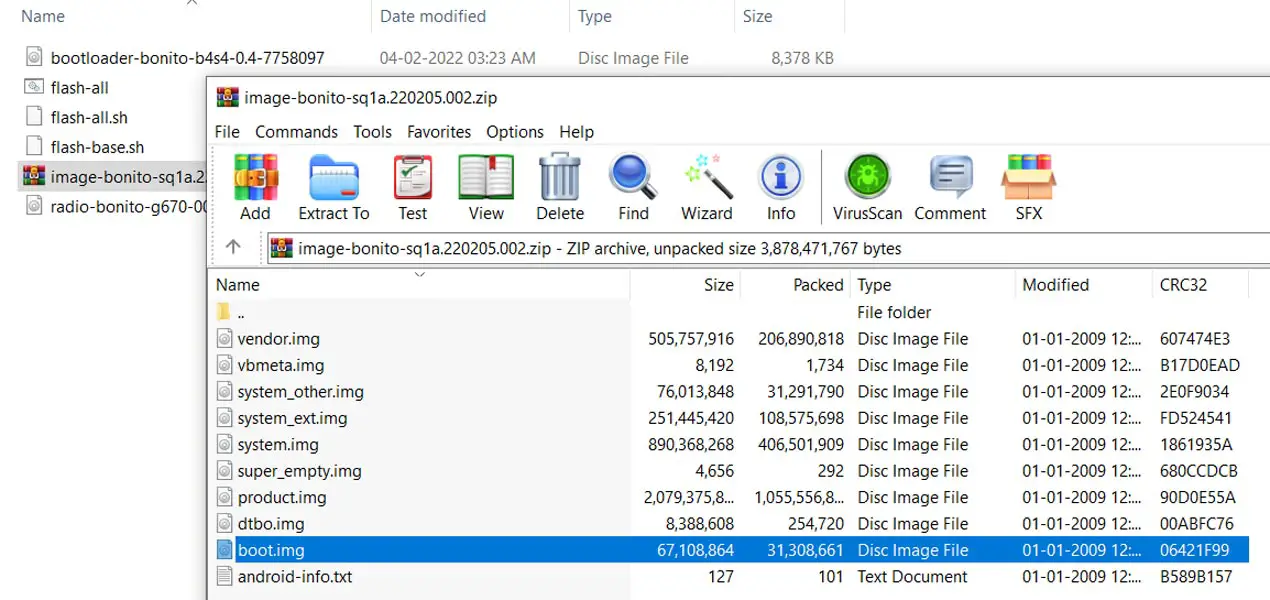Click vendor.img size 505,757,916

coord(691,338)
